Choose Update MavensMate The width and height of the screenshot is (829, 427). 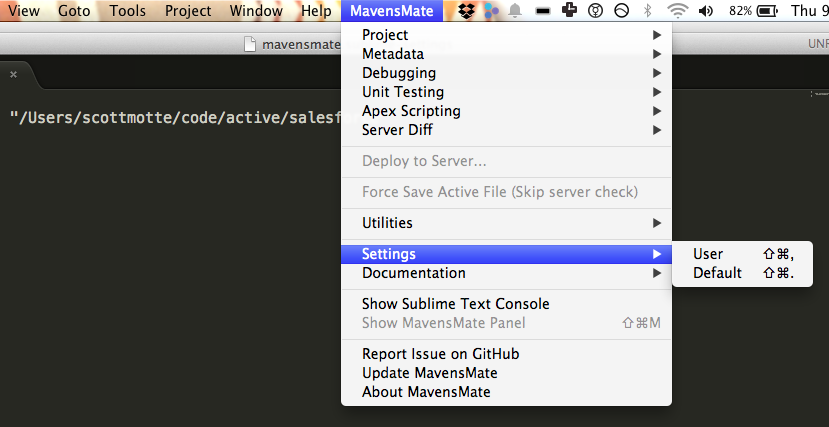coord(506,373)
